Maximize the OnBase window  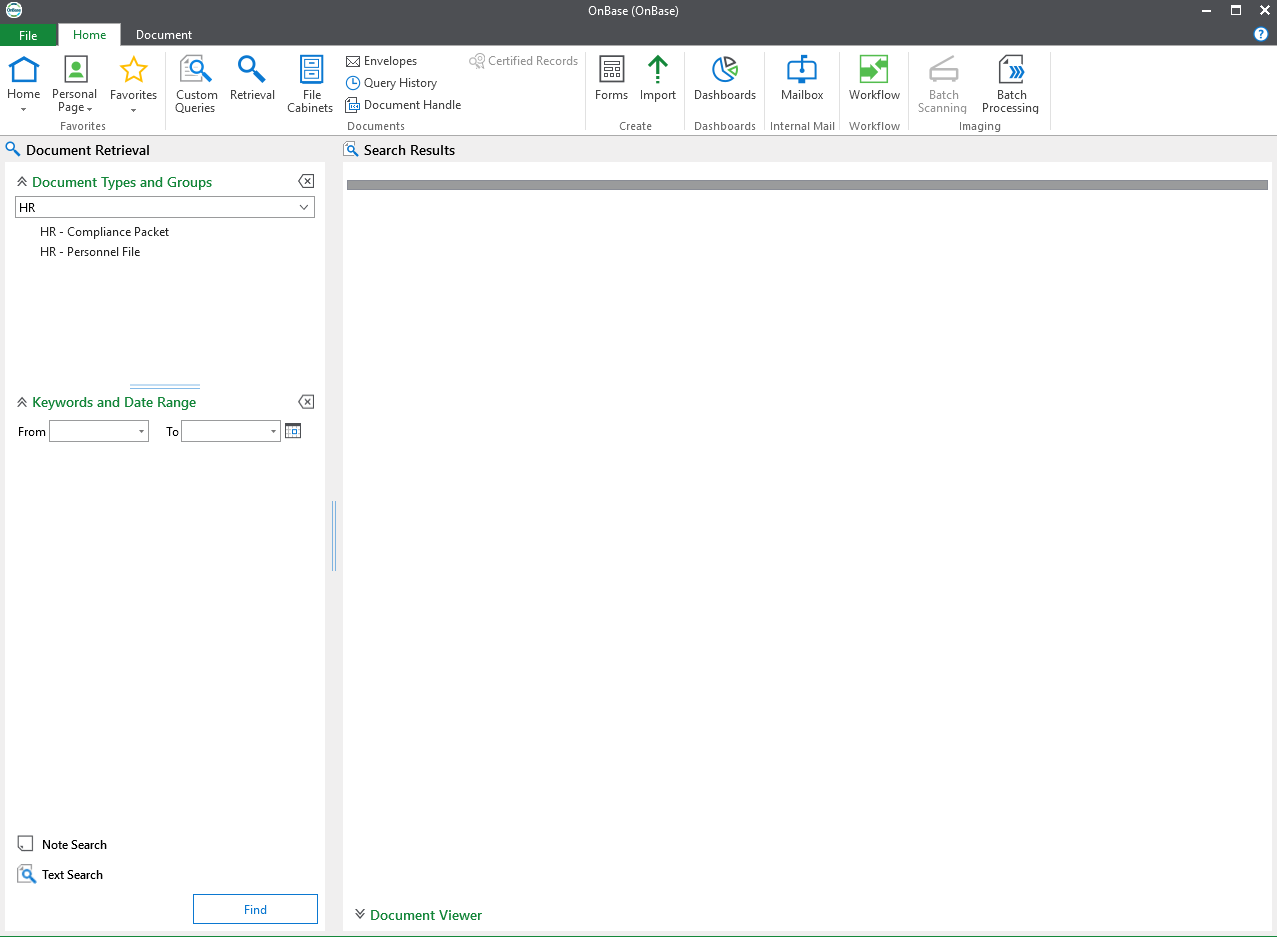pos(1236,10)
